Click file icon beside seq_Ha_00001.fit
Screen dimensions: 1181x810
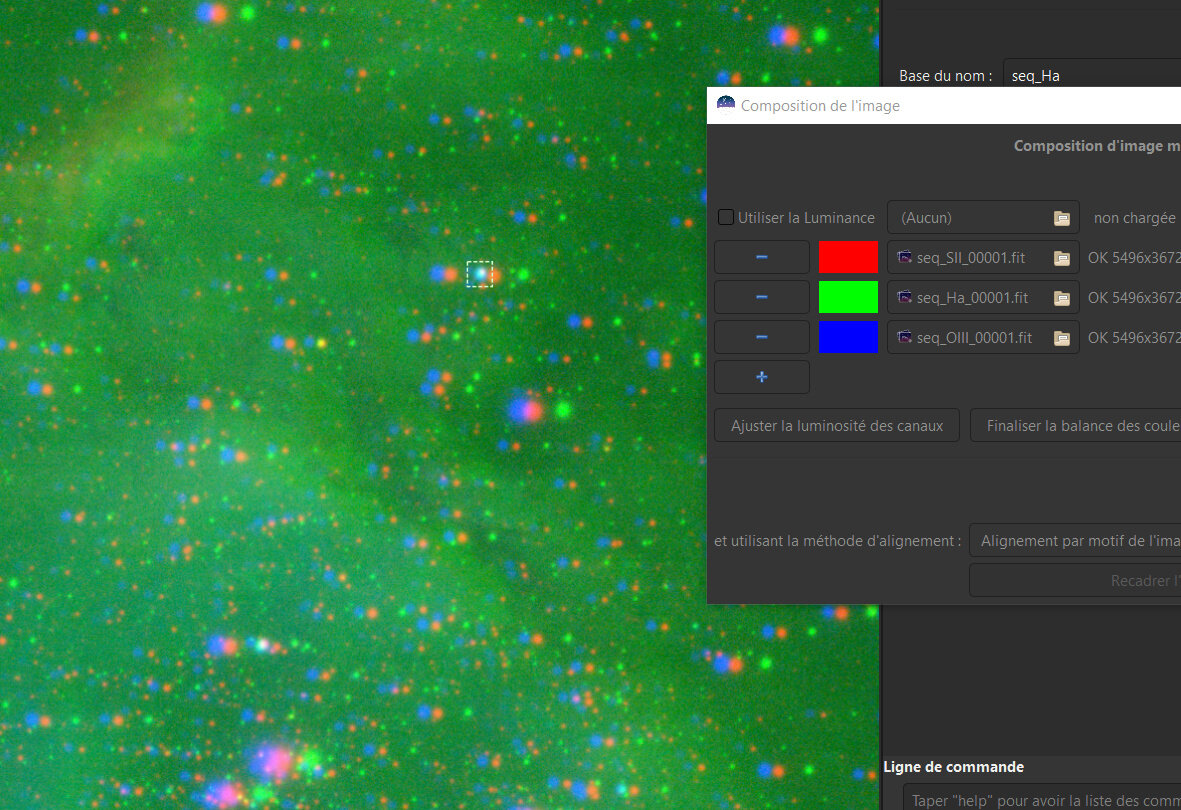905,297
